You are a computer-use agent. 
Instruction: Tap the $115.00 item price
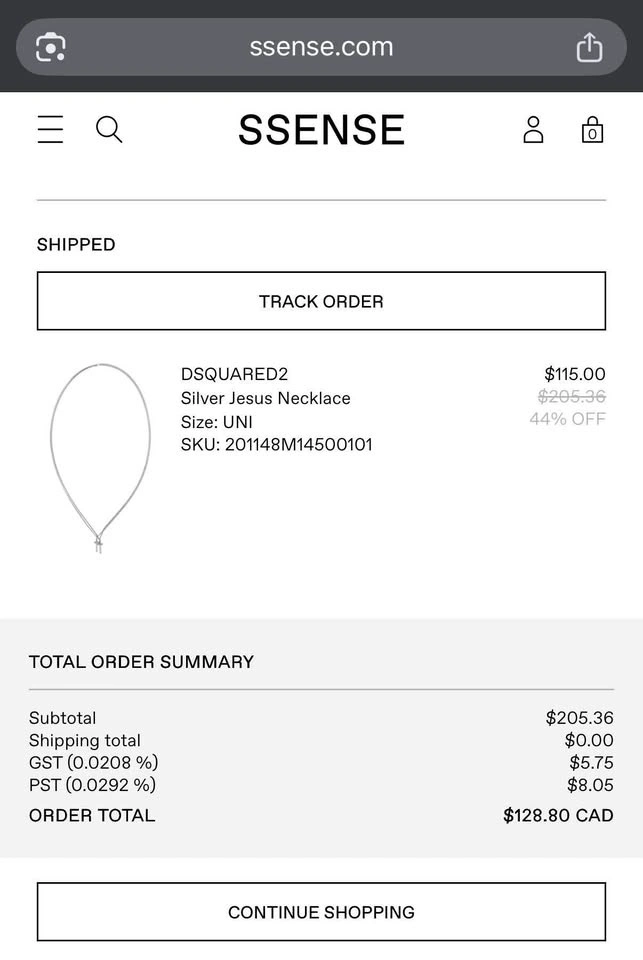(x=574, y=374)
